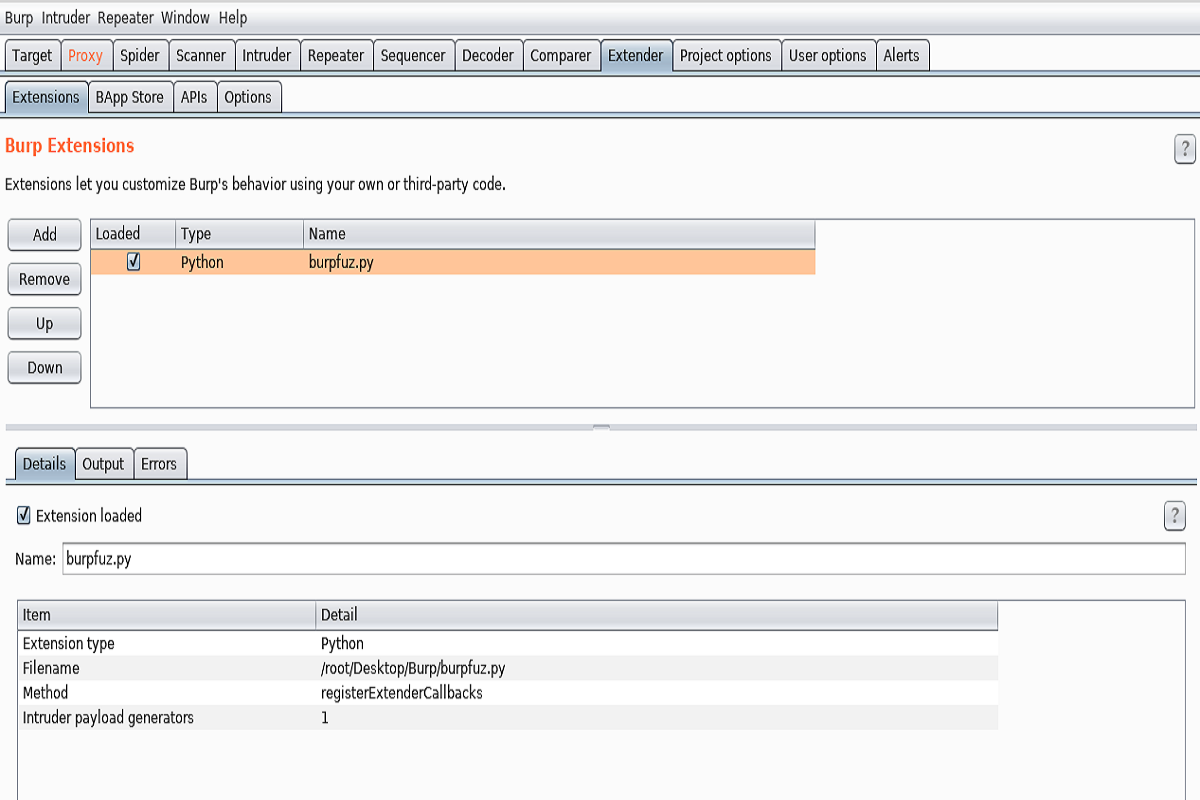Open the Scanner tab
This screenshot has height=800, width=1200.
pos(201,56)
